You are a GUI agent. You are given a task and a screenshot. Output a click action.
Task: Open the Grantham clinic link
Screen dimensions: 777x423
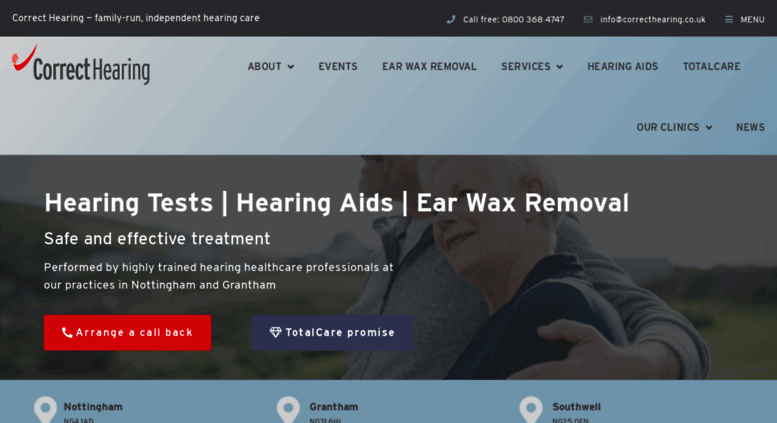click(x=333, y=407)
